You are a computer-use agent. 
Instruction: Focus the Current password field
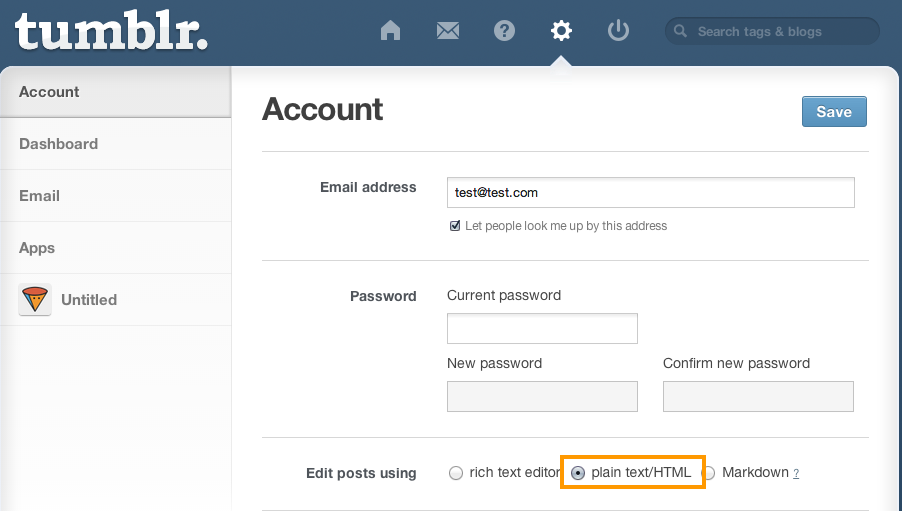point(542,329)
